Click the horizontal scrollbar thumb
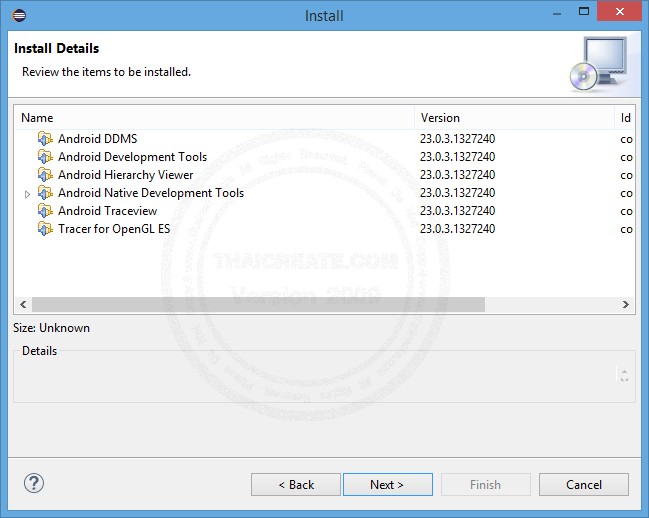Screen dimensions: 649x518 pos(258,305)
